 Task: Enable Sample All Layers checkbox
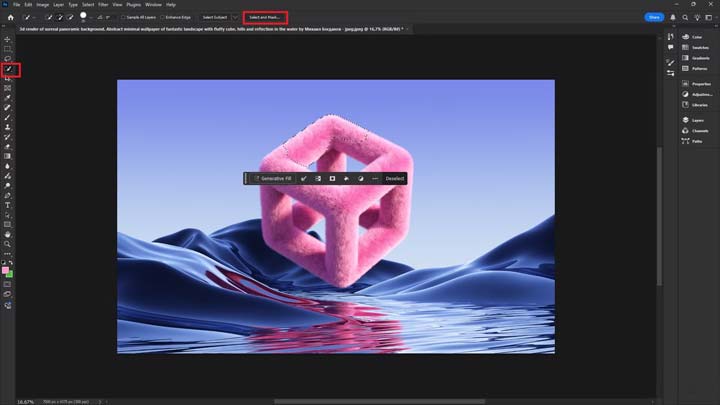124,17
